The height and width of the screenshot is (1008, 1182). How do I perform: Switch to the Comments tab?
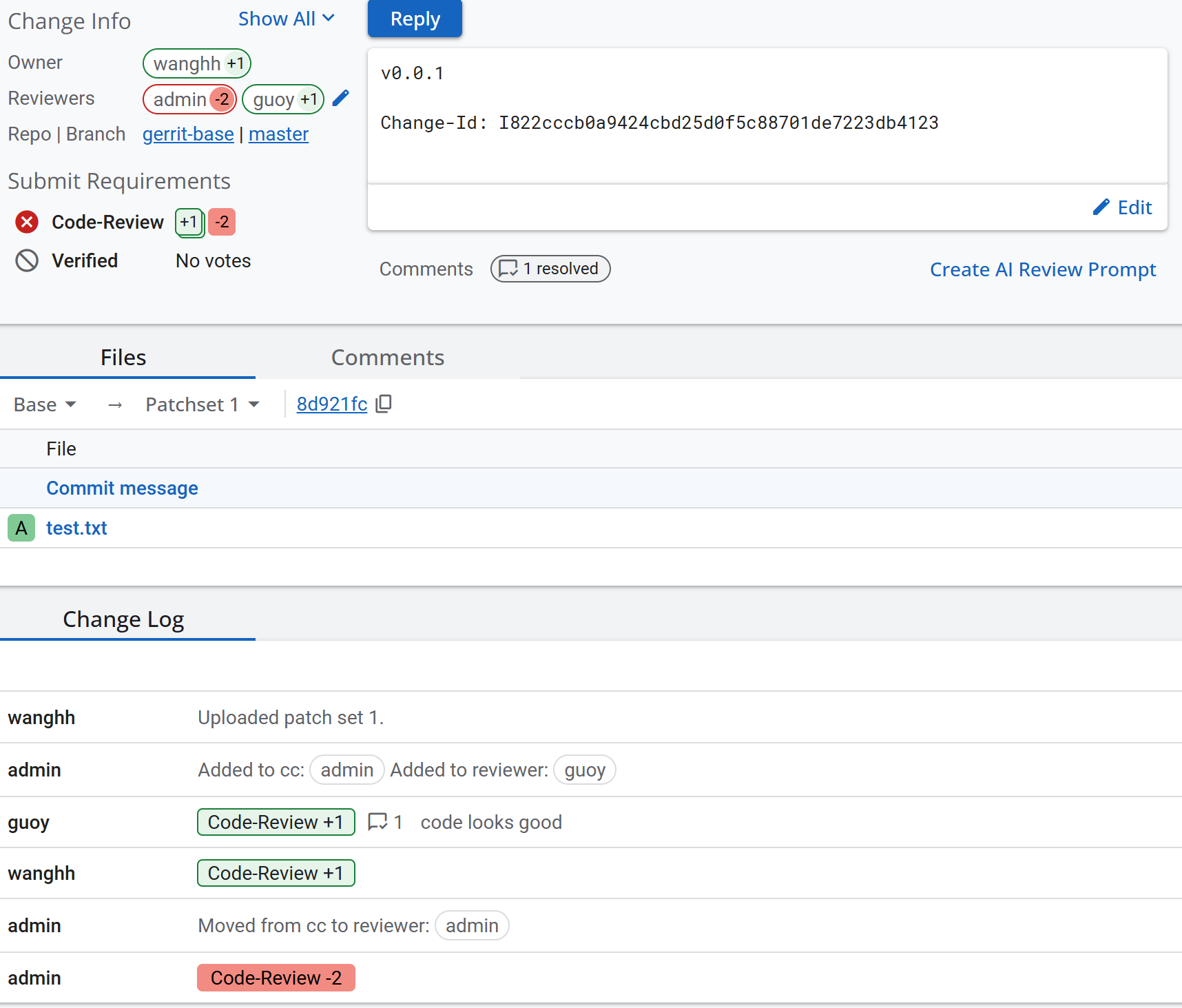387,358
